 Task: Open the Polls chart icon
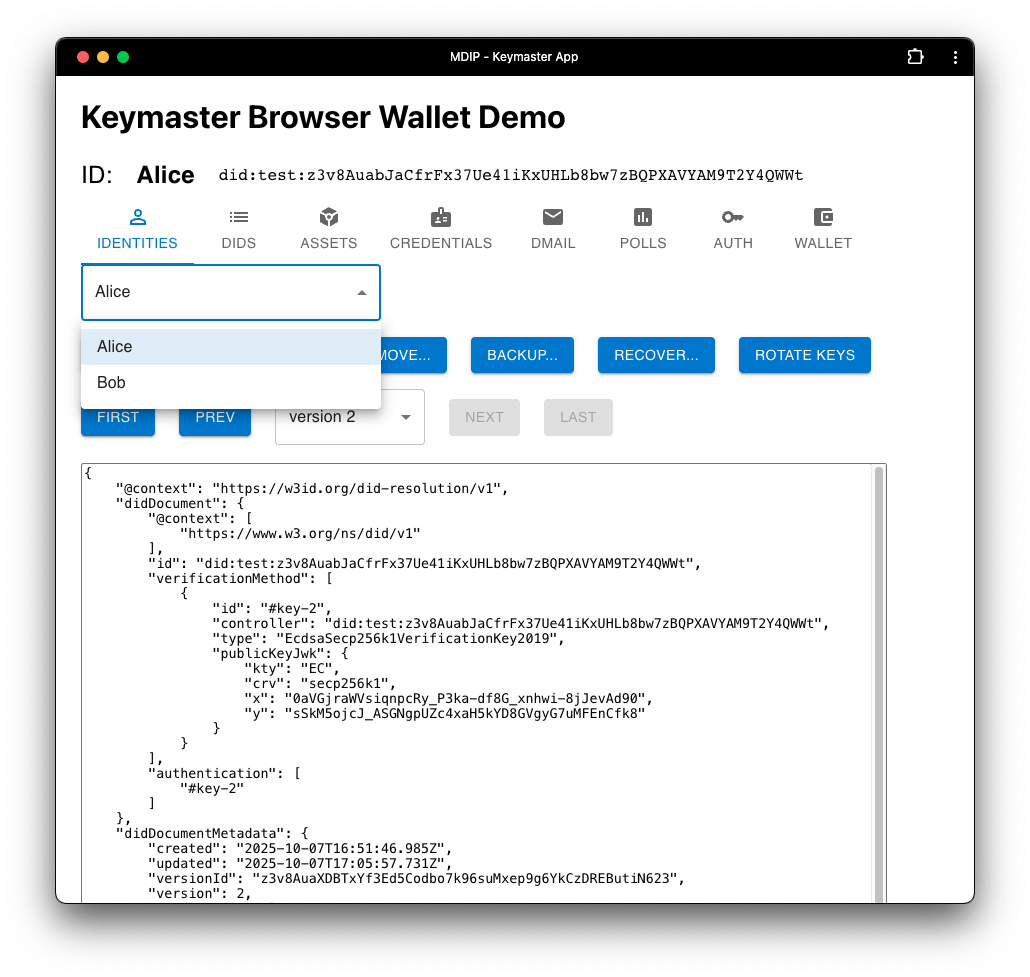click(x=643, y=217)
